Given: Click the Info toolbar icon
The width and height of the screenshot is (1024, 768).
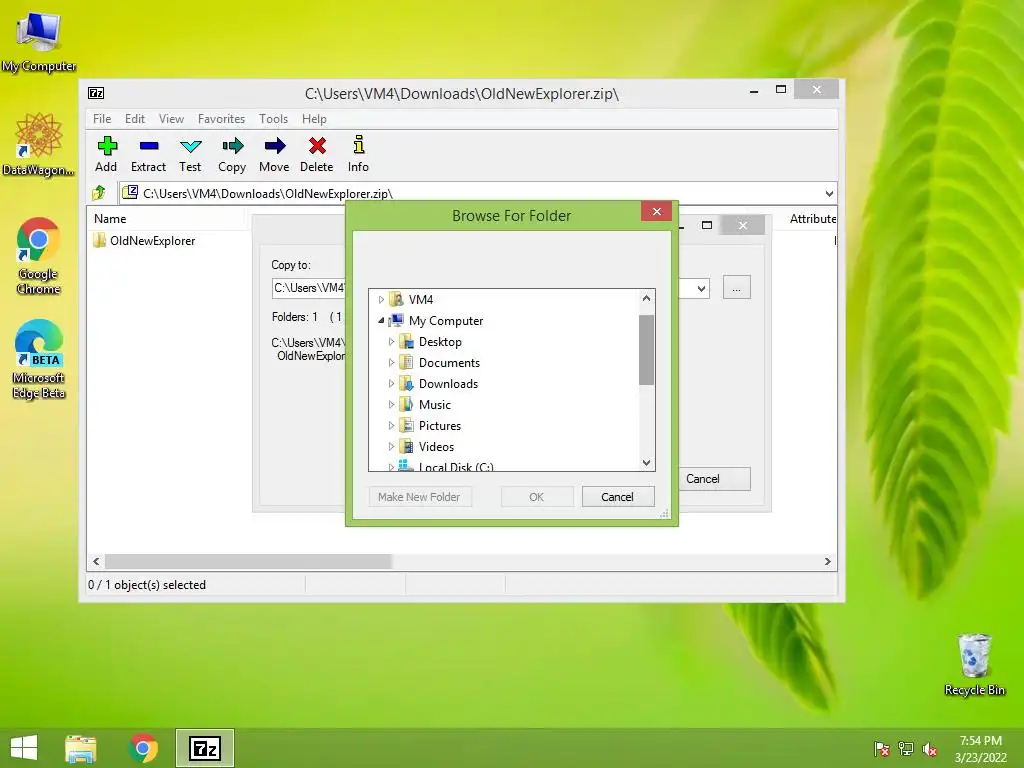Looking at the screenshot, I should click(x=358, y=155).
